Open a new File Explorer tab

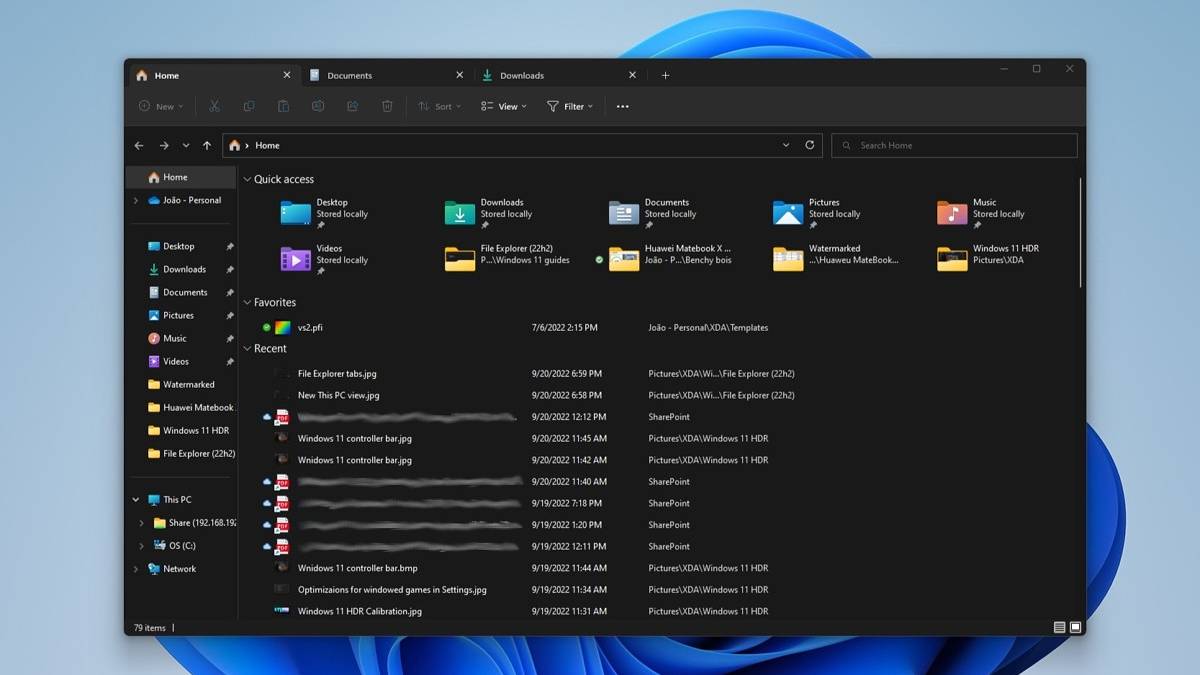point(666,74)
